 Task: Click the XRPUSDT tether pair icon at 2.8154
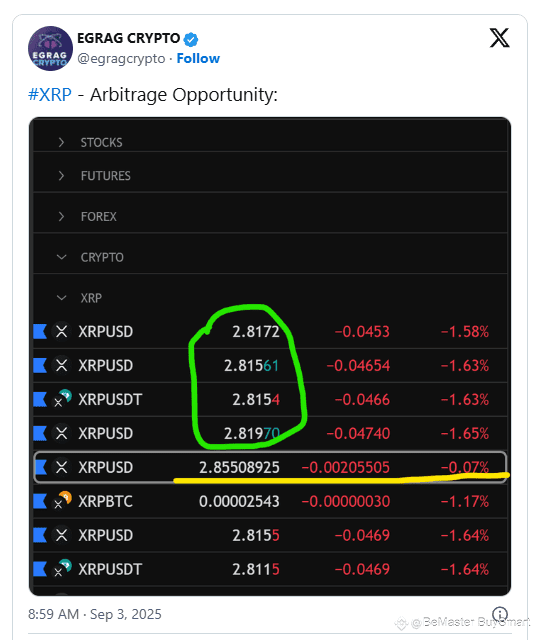[63, 399]
